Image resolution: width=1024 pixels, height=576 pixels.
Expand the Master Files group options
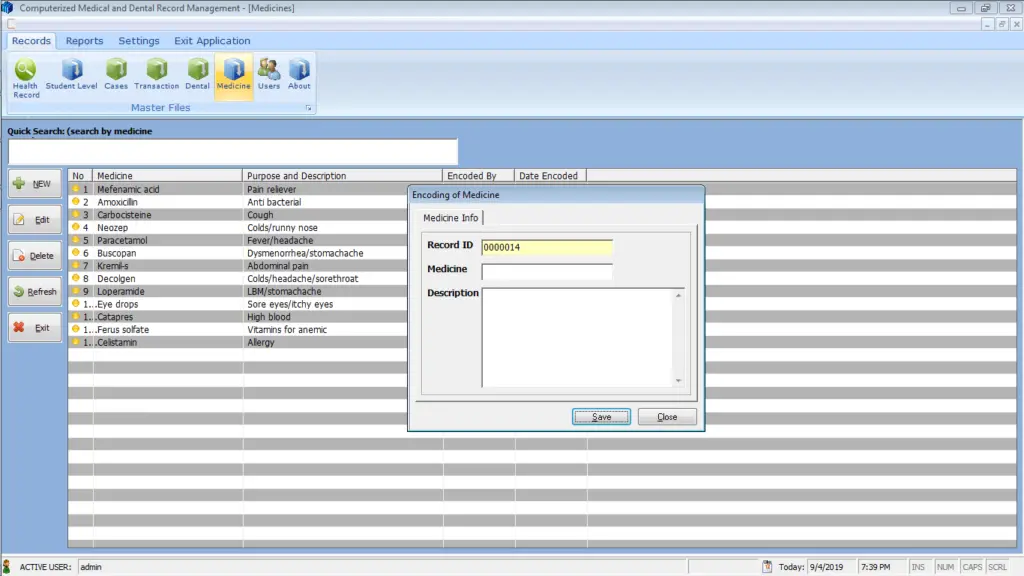[x=310, y=107]
